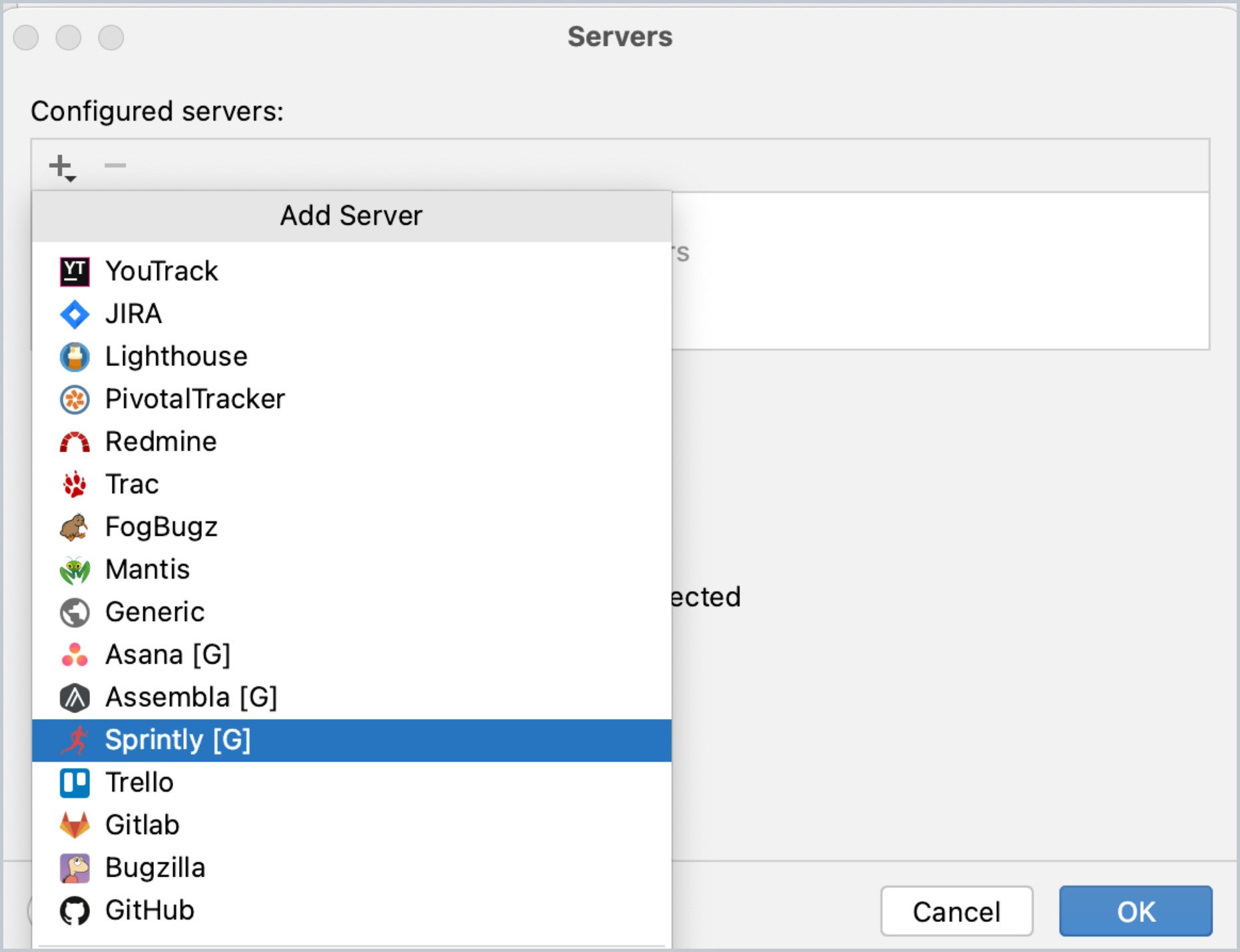Choose JIRA from Add Server list
This screenshot has width=1240, height=952.
click(x=352, y=314)
